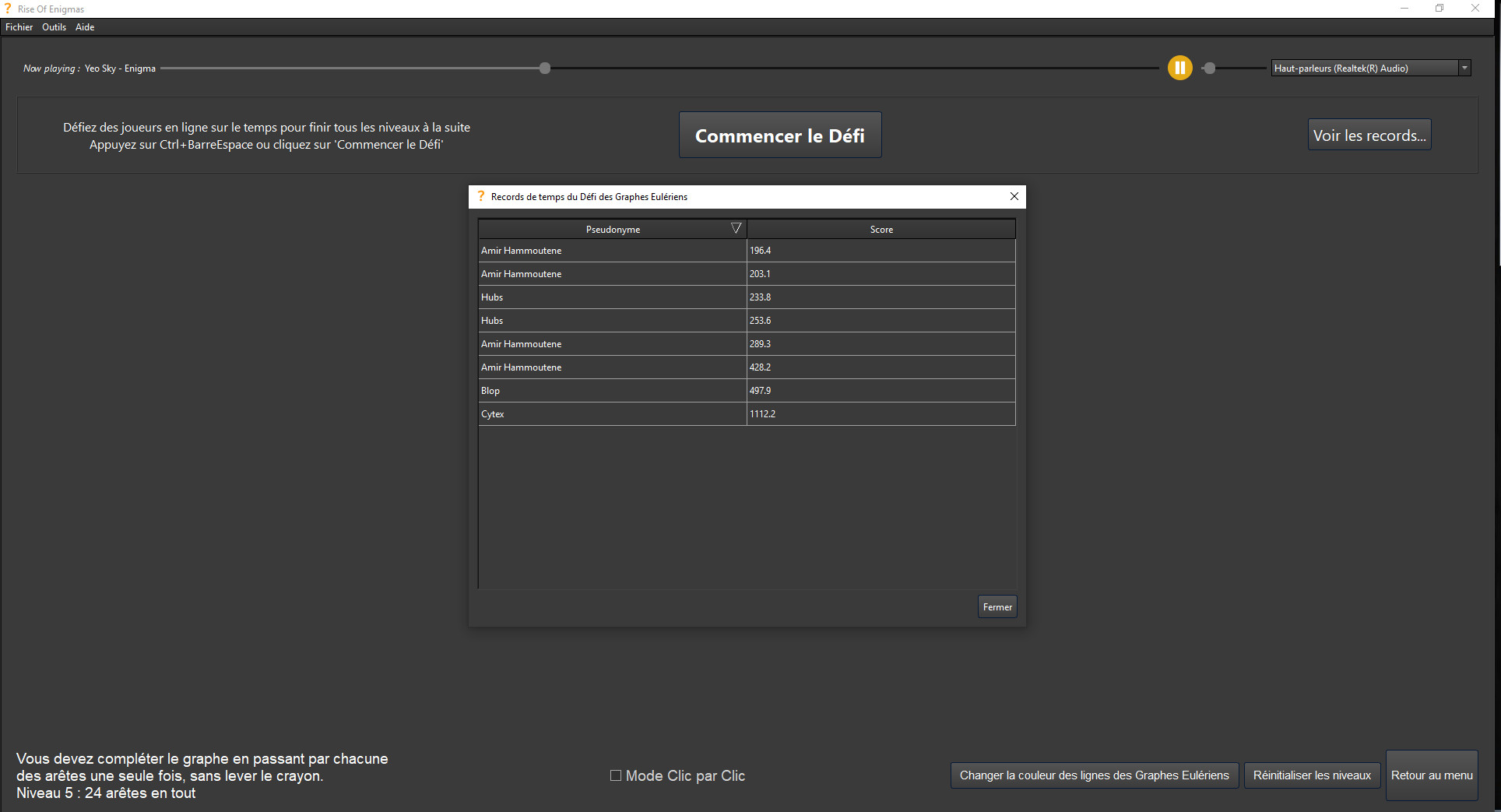Screen dimensions: 1501x812
Task: Open the audio output device dropdown
Action: click(1464, 68)
